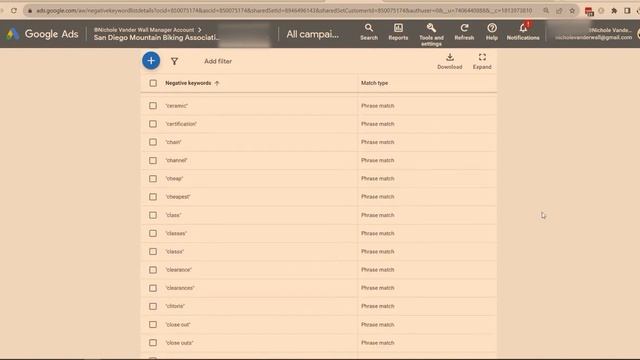Check the 'certification' keyword row

click(153, 124)
